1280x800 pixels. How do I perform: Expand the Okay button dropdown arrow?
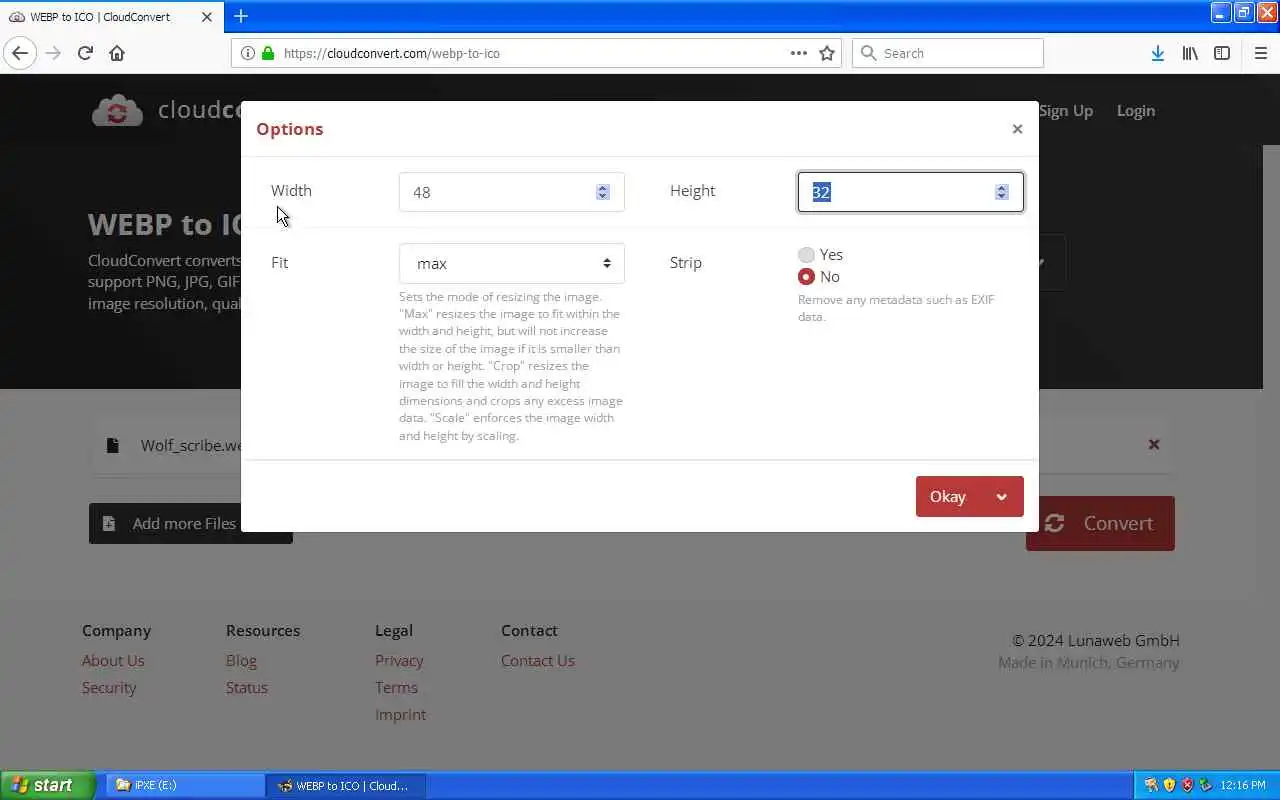1001,497
